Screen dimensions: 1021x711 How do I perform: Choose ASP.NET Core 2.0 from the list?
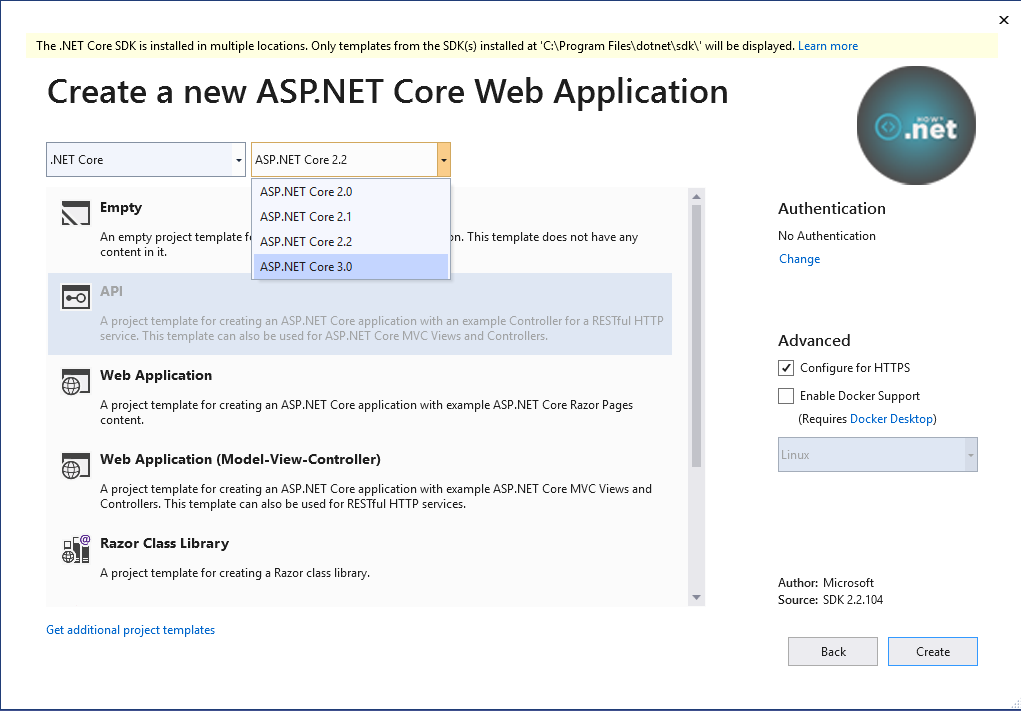coord(350,191)
